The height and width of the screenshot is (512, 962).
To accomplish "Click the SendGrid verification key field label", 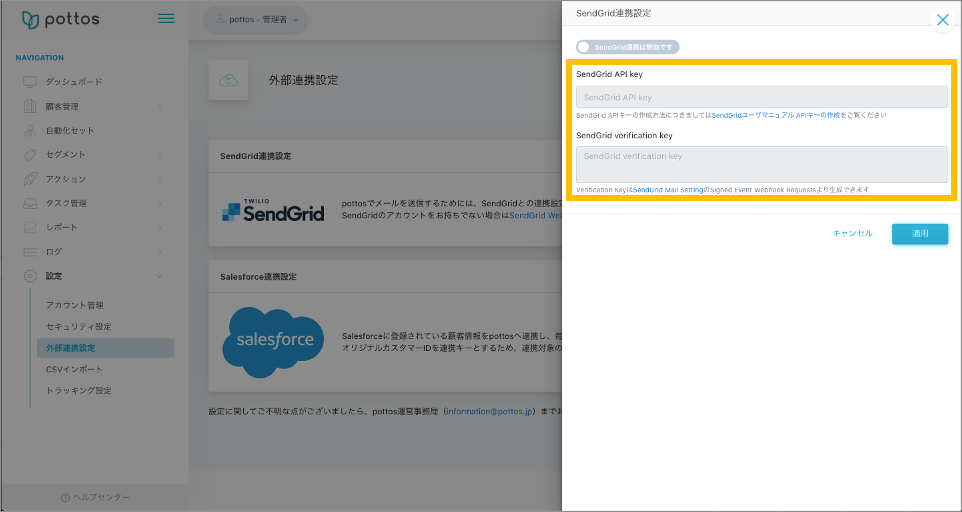I will [624, 136].
